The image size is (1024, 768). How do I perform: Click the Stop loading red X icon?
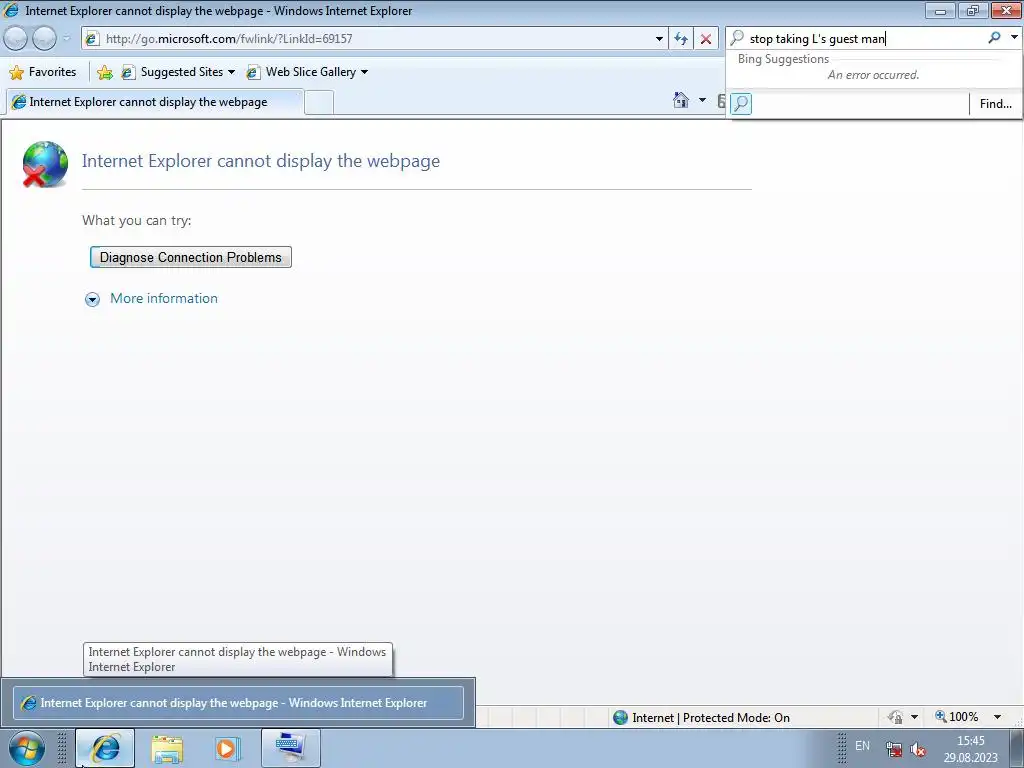coord(706,39)
